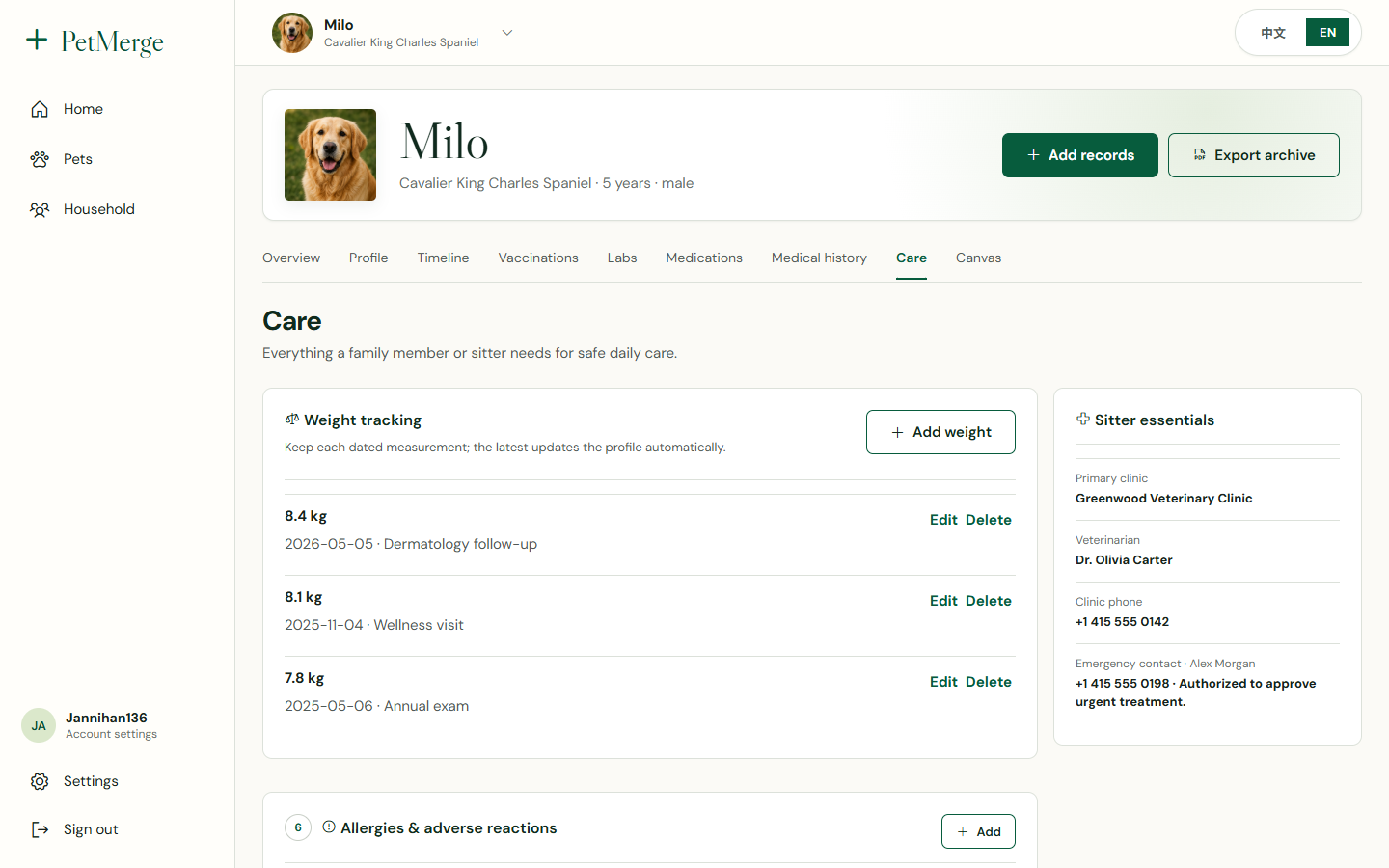Click the Sign out arrow icon
The image size is (1389, 868).
click(40, 829)
